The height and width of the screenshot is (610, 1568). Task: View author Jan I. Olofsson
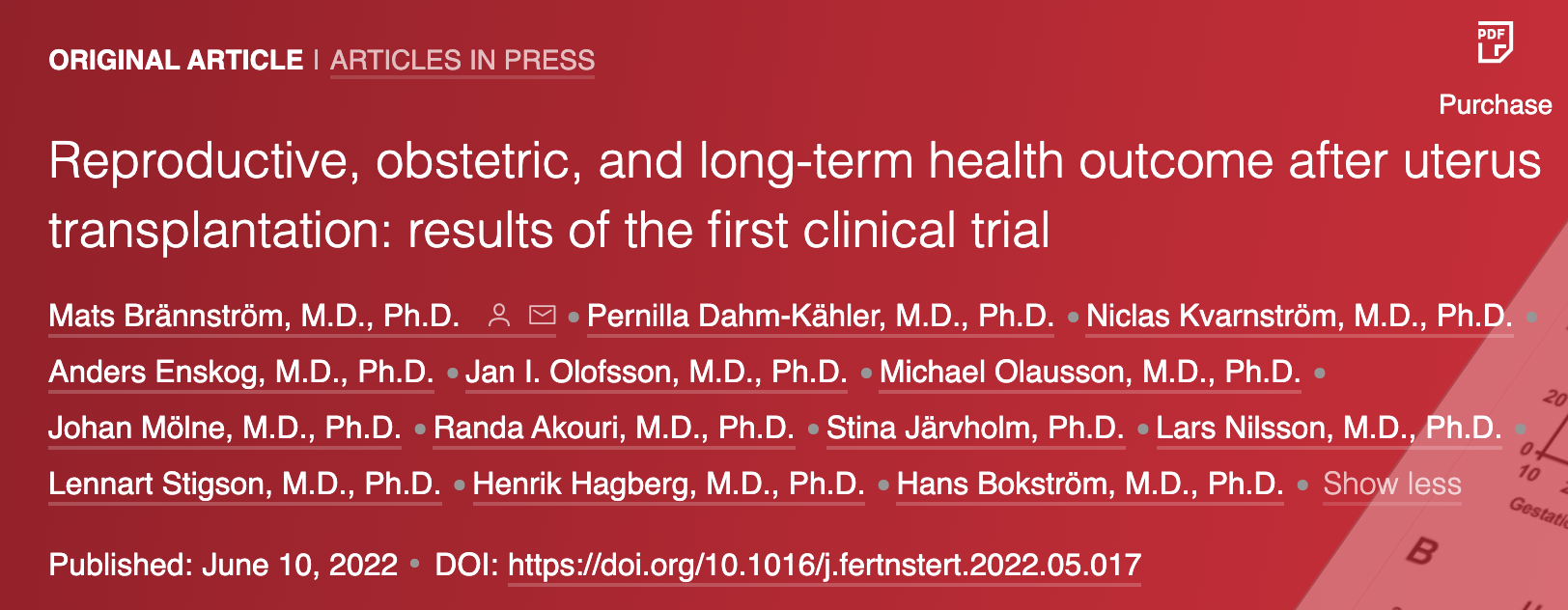click(x=657, y=372)
